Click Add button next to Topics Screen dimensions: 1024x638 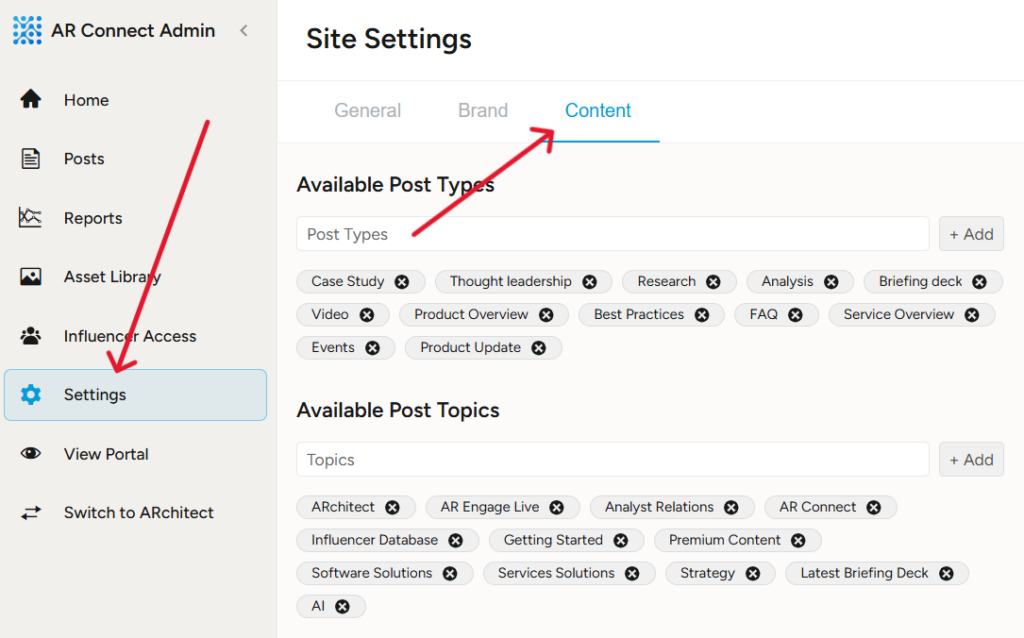[x=971, y=460]
